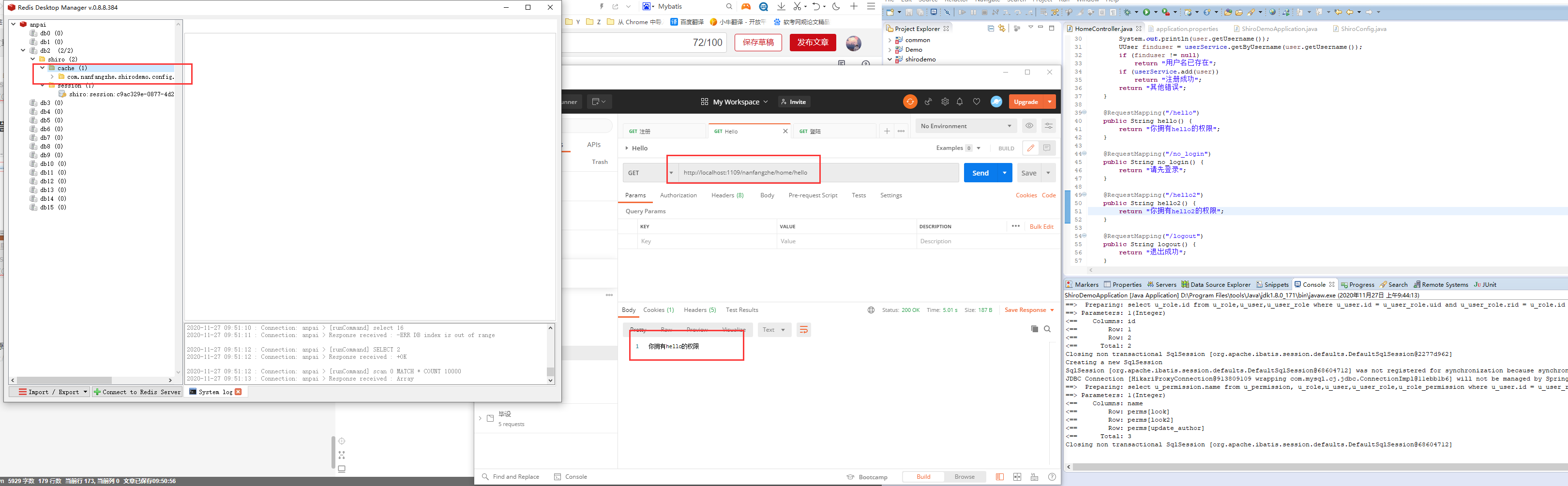Switch to two-pane view icon in Postman
1568x486 pixels.
coord(1017,477)
